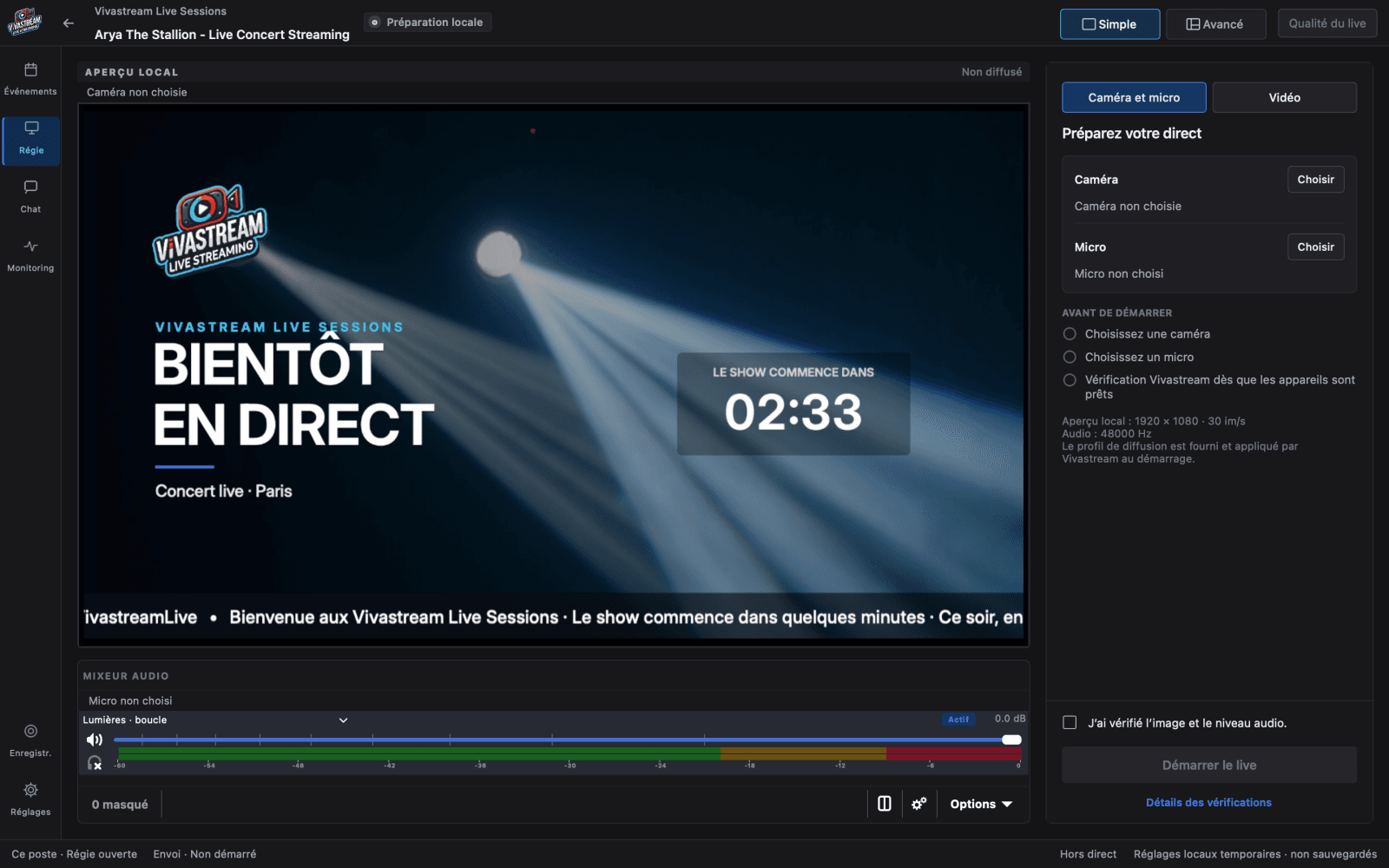Screen dimensions: 1389x868
Task: Click the split layout icon near Options
Action: pos(885,804)
